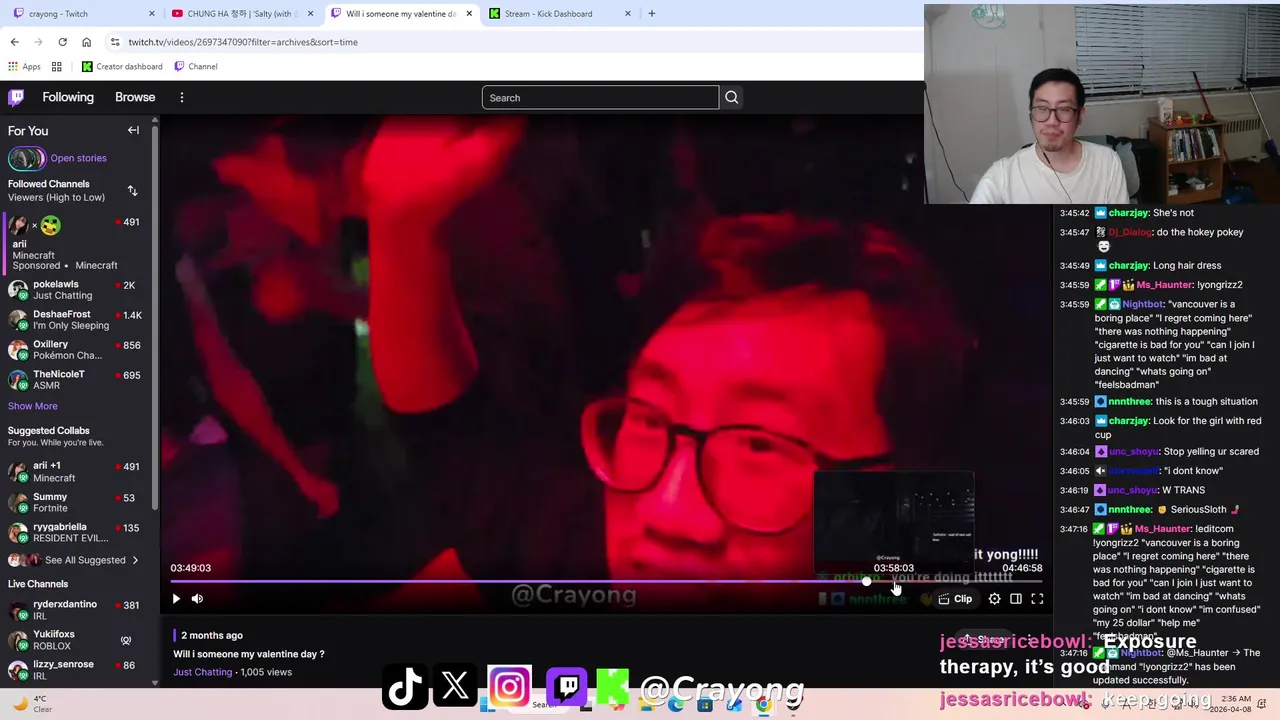Close the crayong - Twitch tab
Screen dimensions: 1280x720
pyautogui.click(x=152, y=13)
